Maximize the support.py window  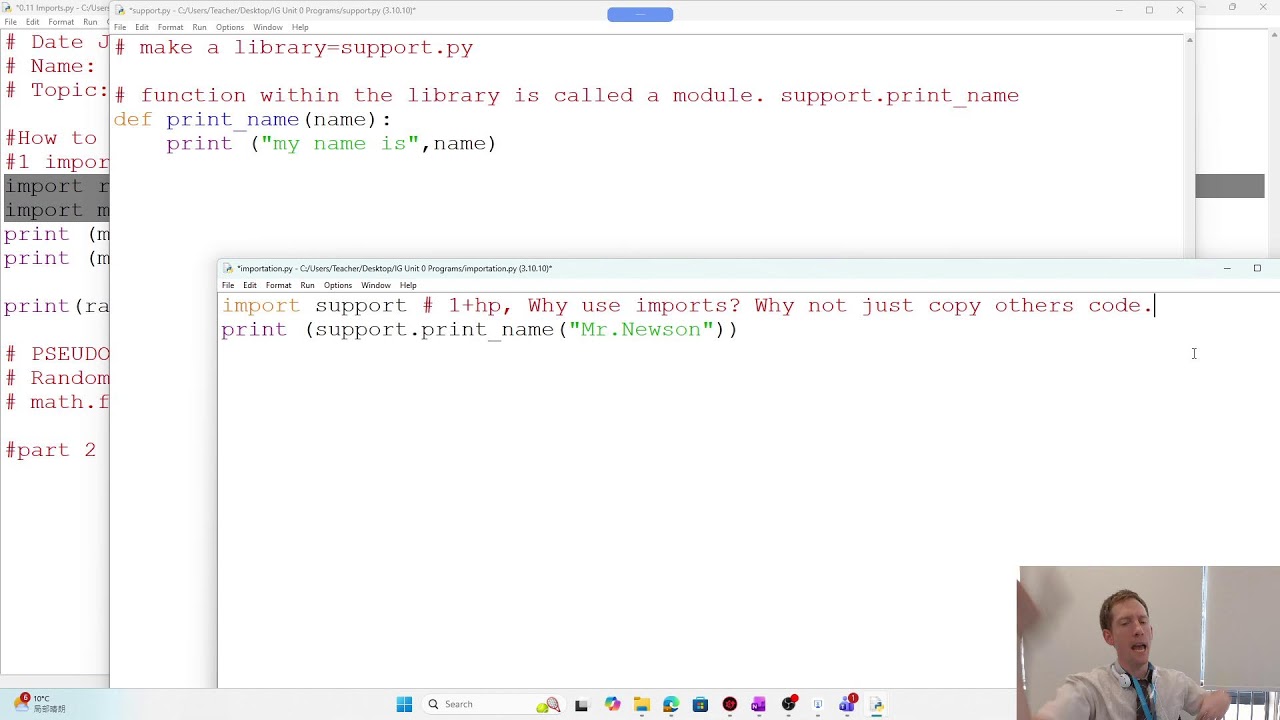click(x=1149, y=10)
